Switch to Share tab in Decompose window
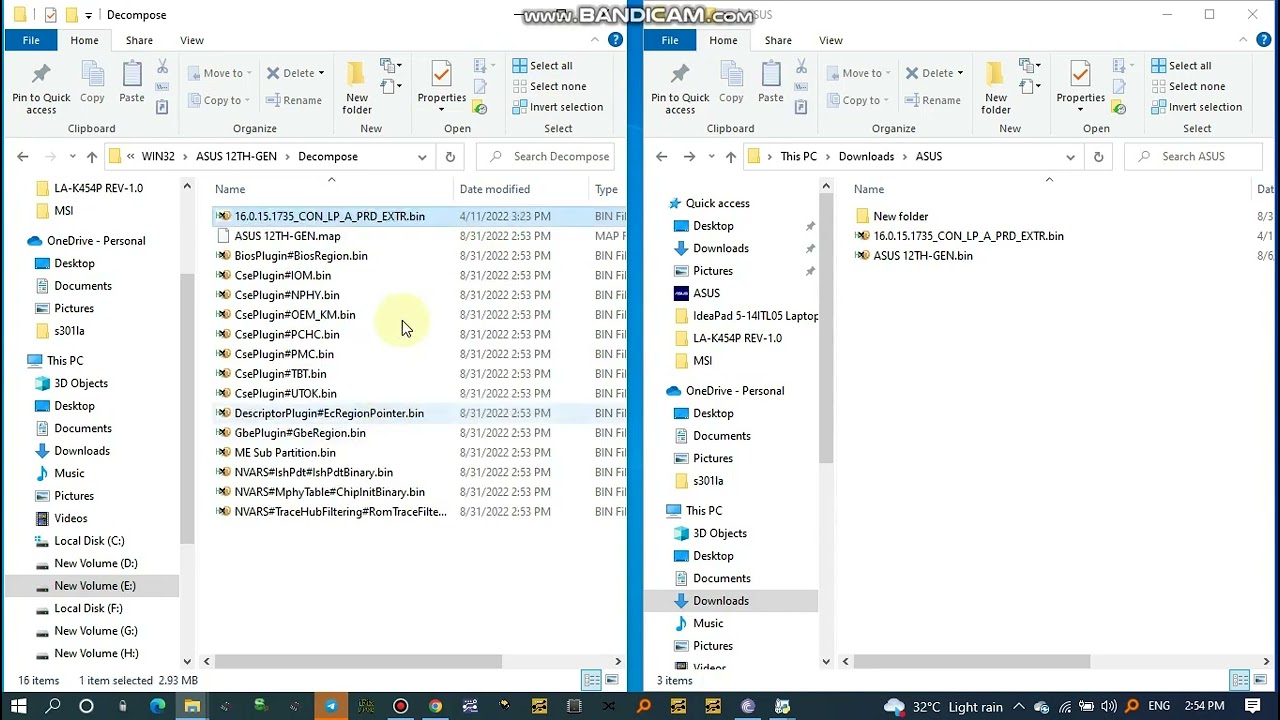The width and height of the screenshot is (1280, 720). [x=139, y=40]
